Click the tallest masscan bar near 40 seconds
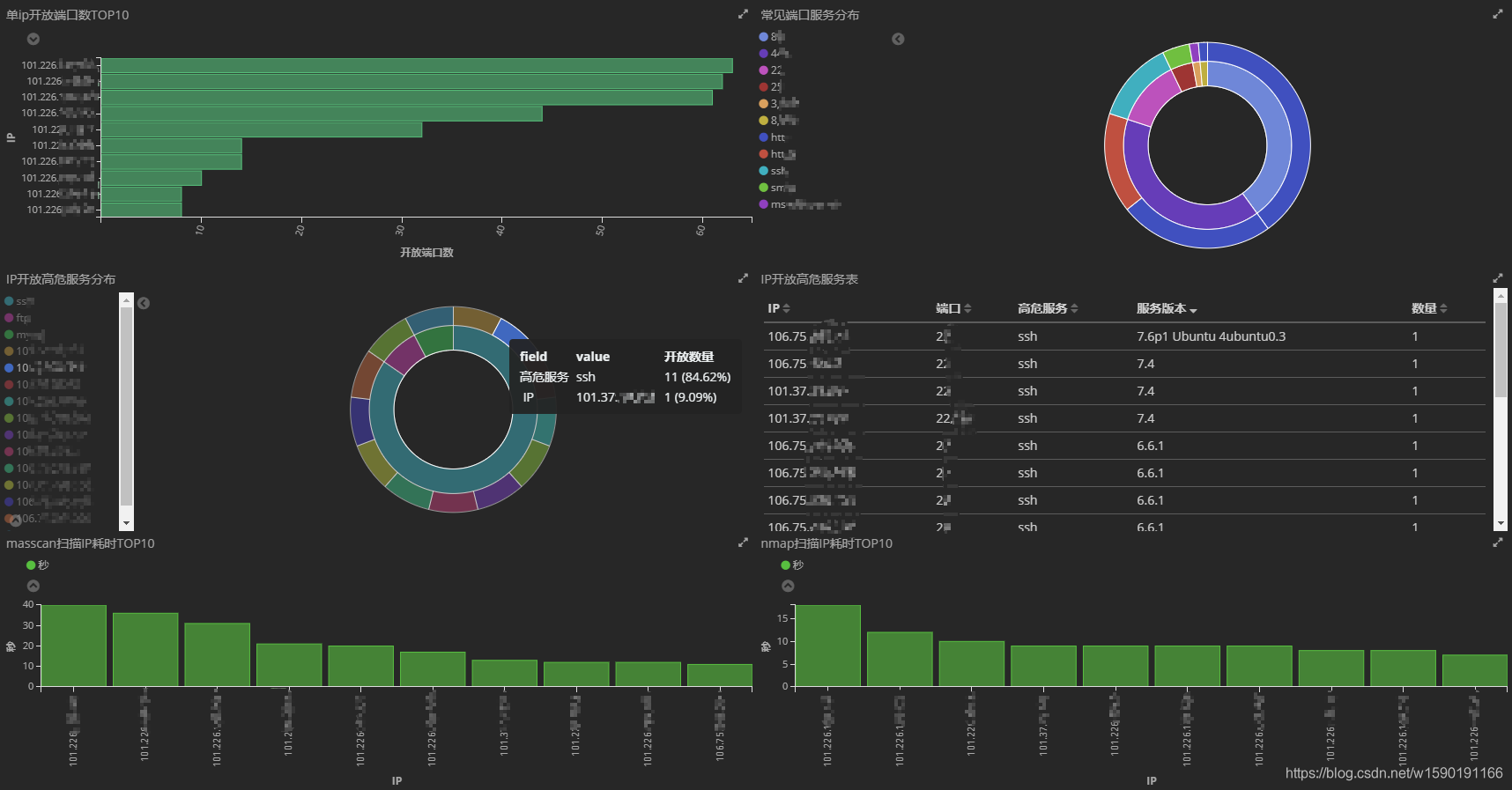The image size is (1512, 790). [x=74, y=646]
